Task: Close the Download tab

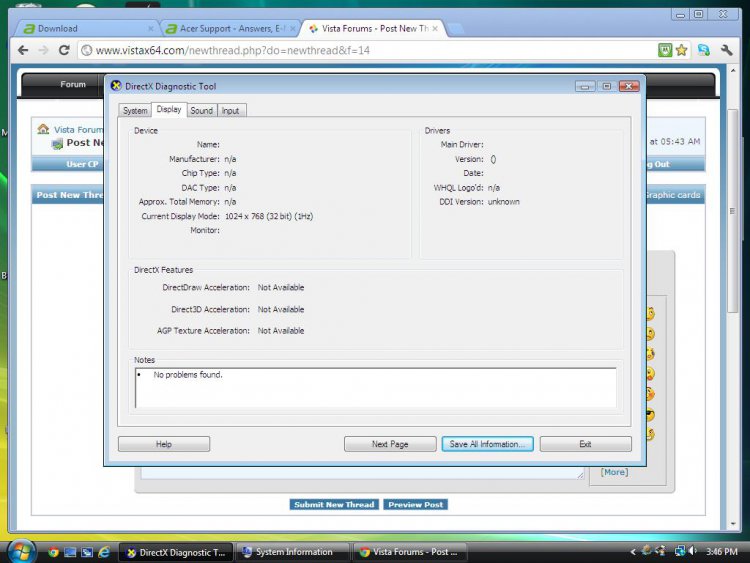Action: point(151,29)
